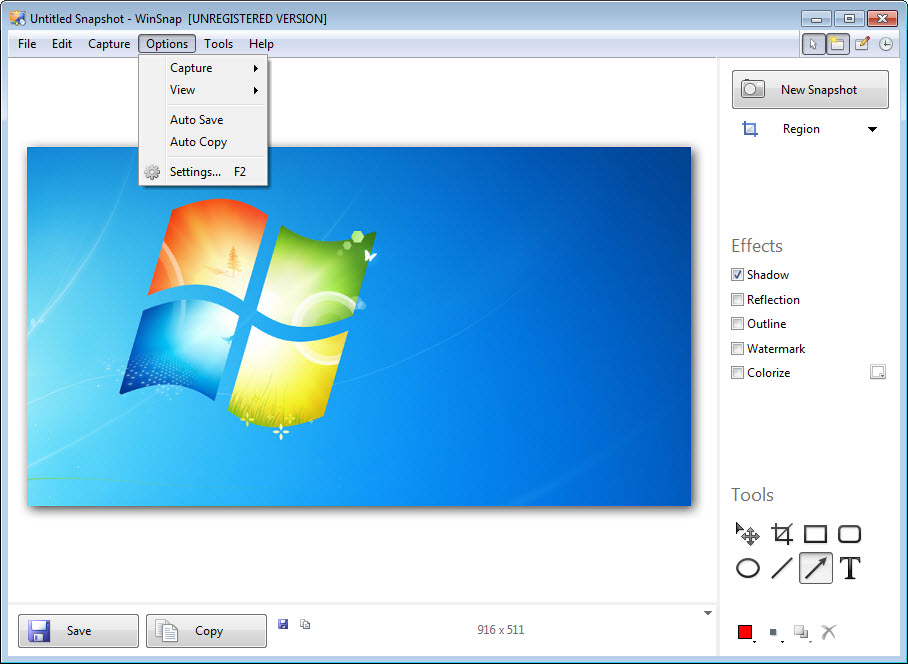The width and height of the screenshot is (908, 664).
Task: Close the open Options menu
Action: click(167, 44)
